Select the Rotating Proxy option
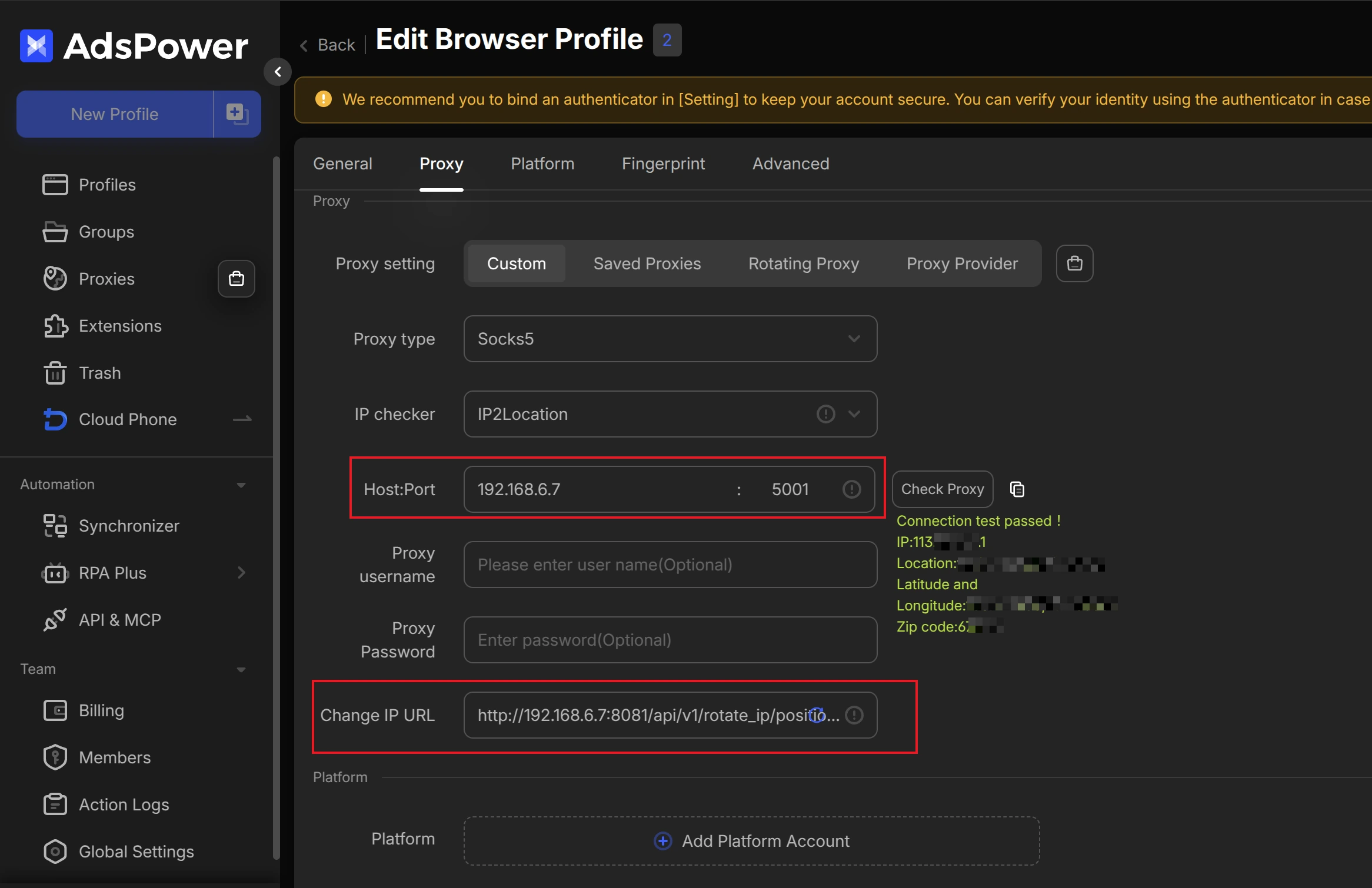 (804, 263)
